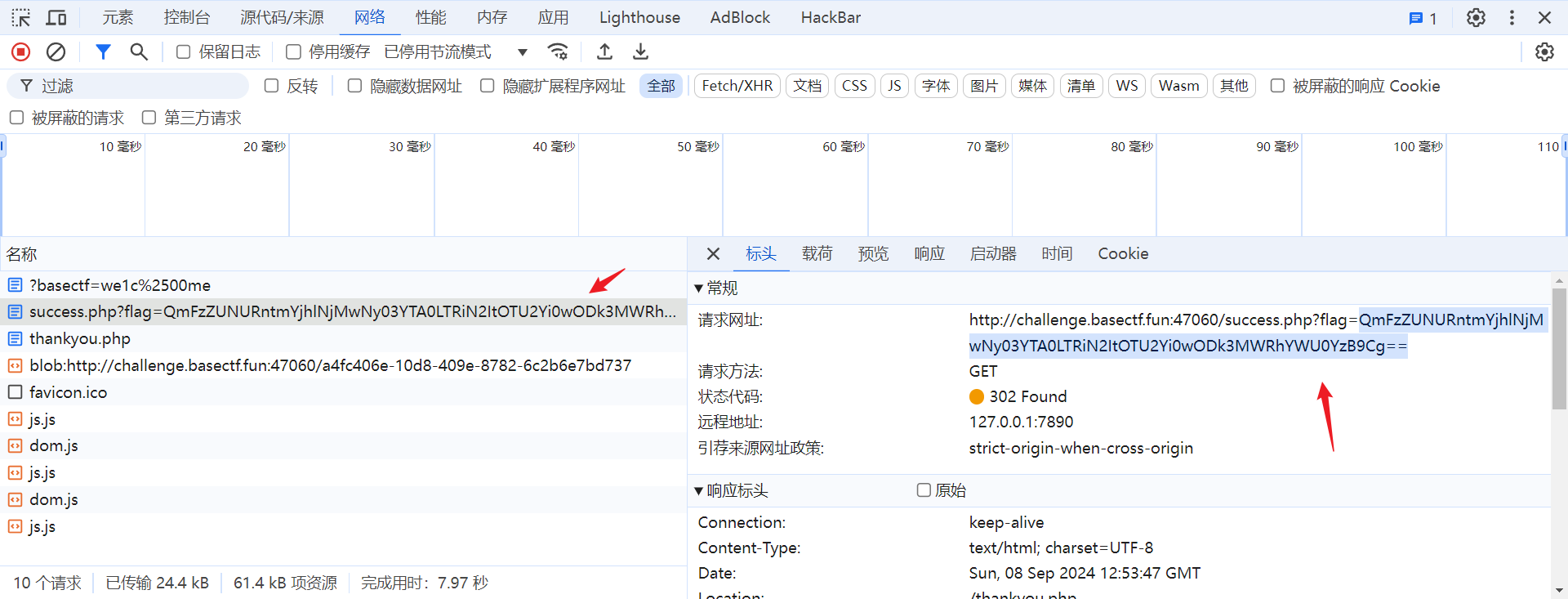Screen dimensions: 1568x599
Task: Switch to the 响应 tab
Action: pyautogui.click(x=929, y=254)
